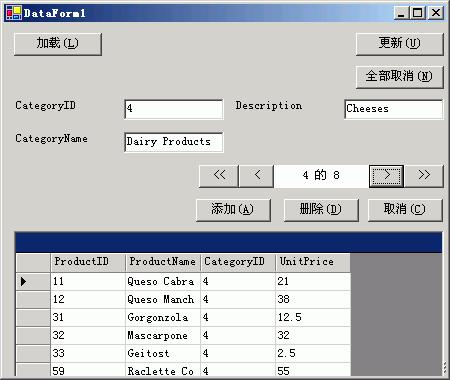This screenshot has width=450, height=380.
Task: Sort by the UnitPrice column header
Action: [313, 262]
